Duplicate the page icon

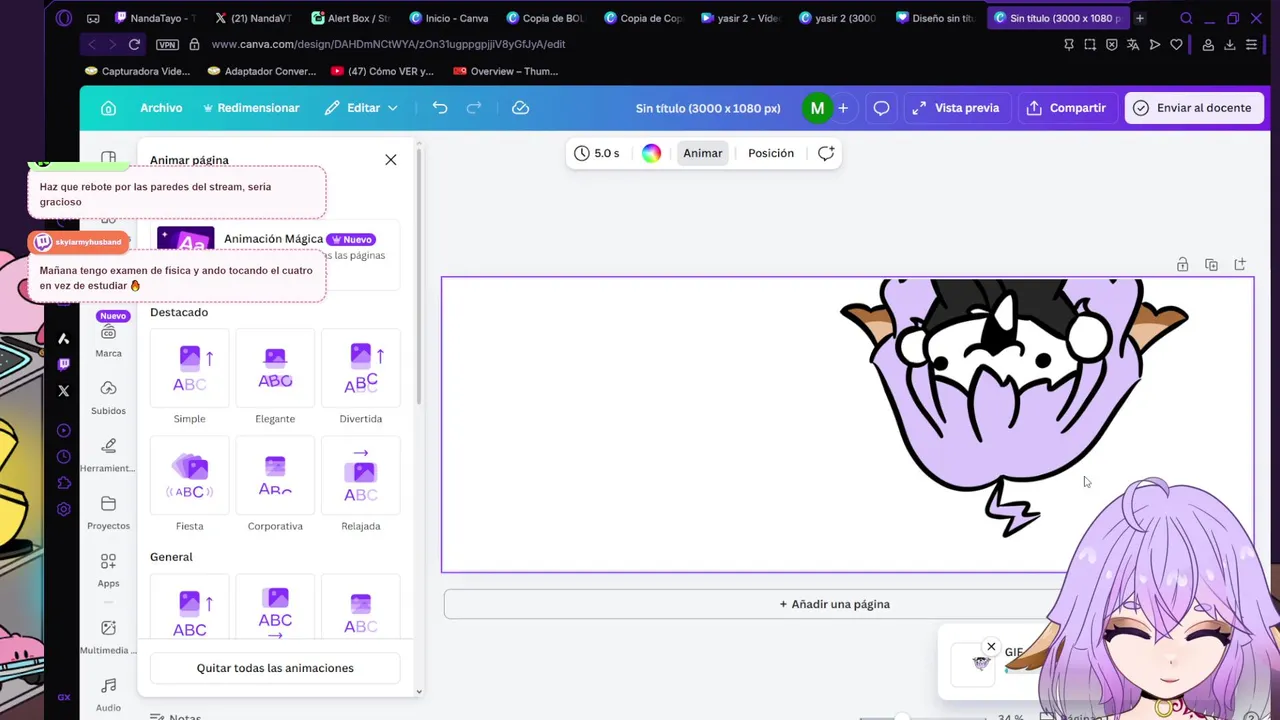coord(1211,265)
